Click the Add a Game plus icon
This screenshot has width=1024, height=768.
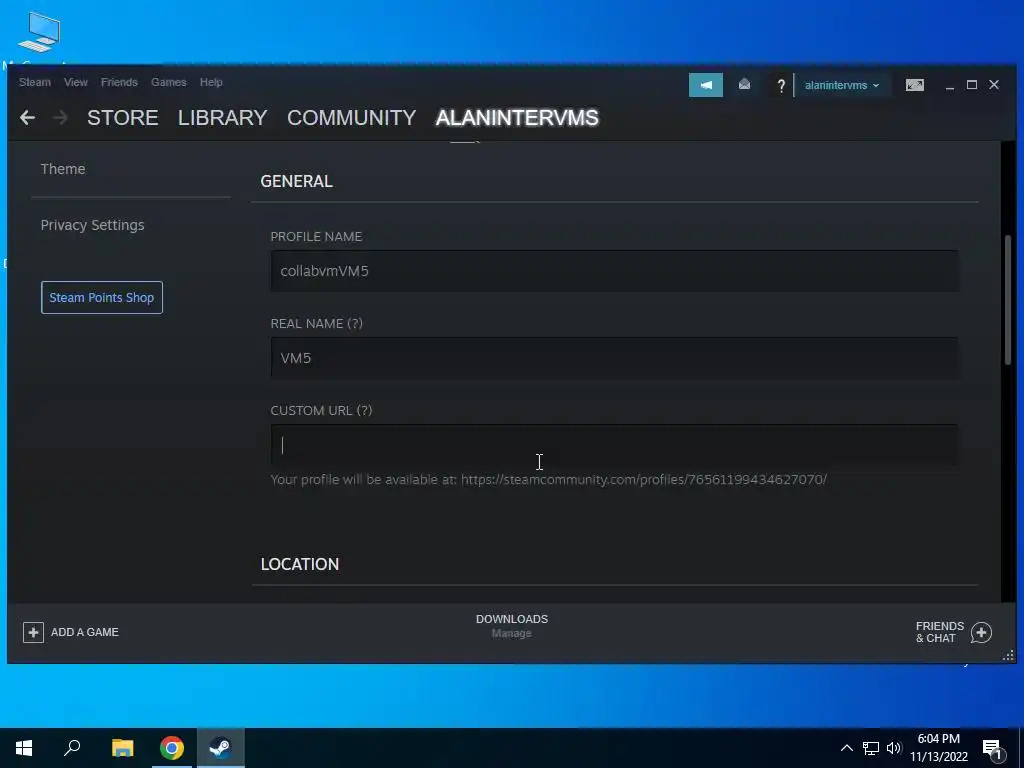33,632
